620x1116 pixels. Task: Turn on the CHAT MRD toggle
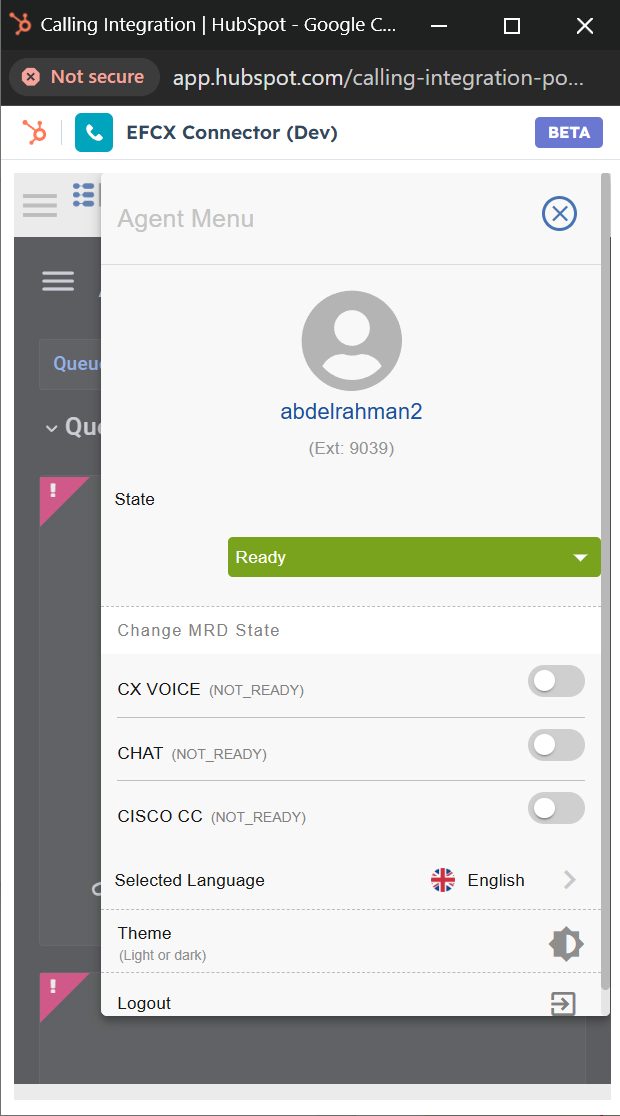point(556,745)
